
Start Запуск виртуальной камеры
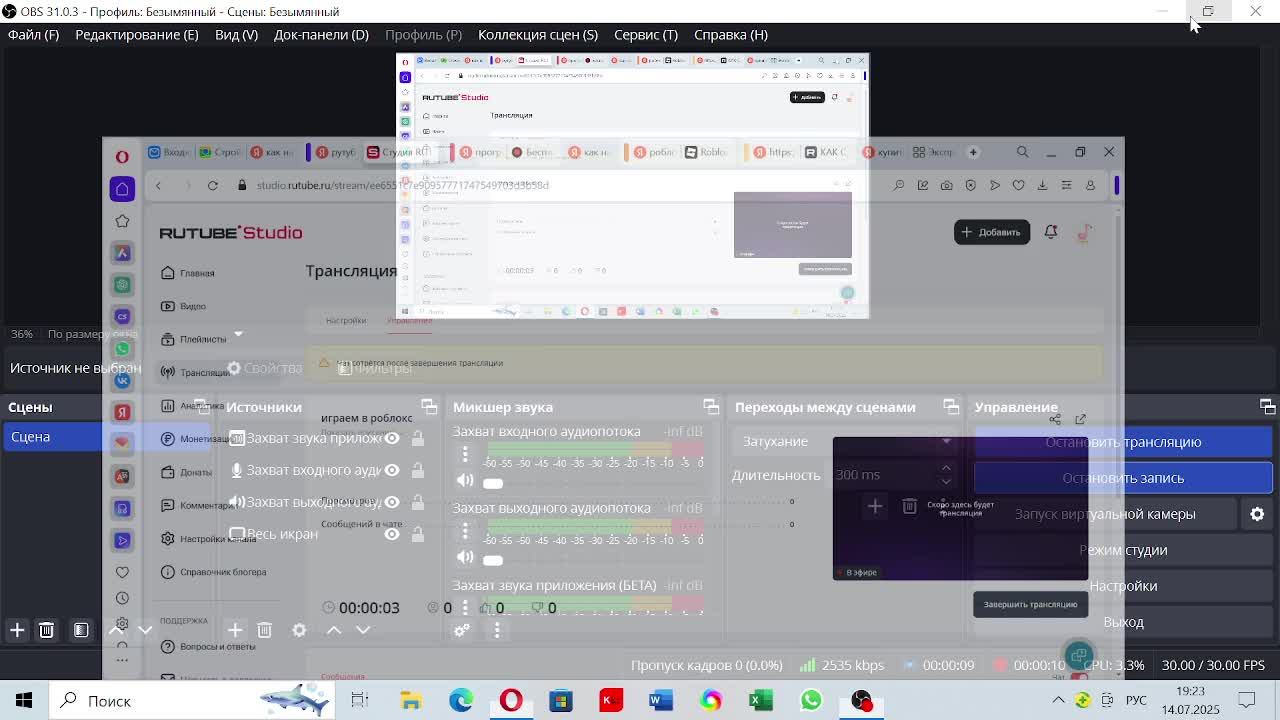(1105, 514)
